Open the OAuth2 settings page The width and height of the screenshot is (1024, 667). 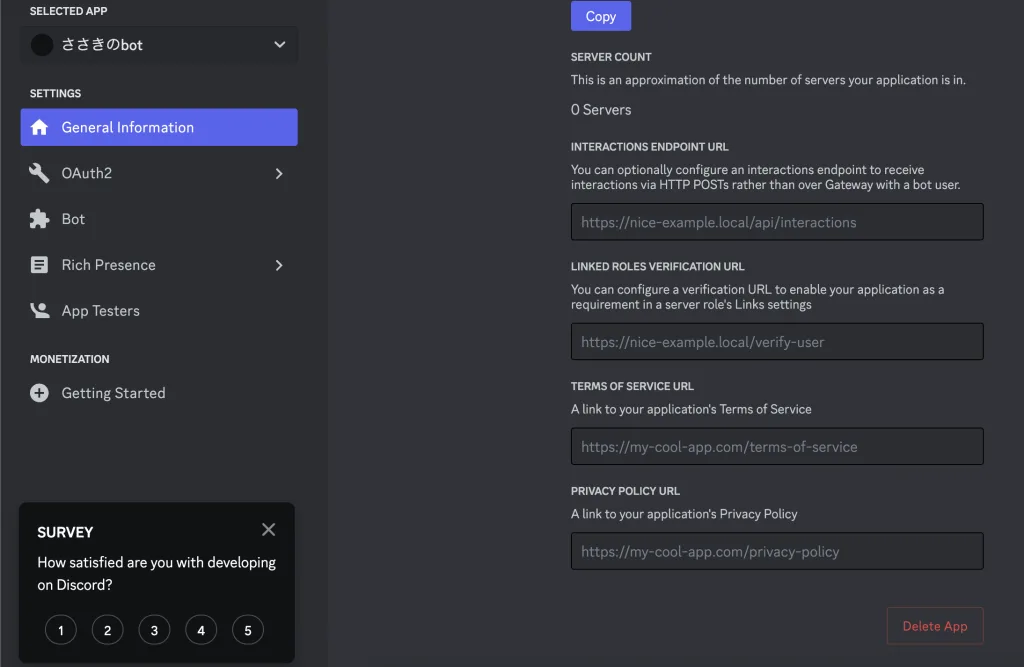[159, 173]
